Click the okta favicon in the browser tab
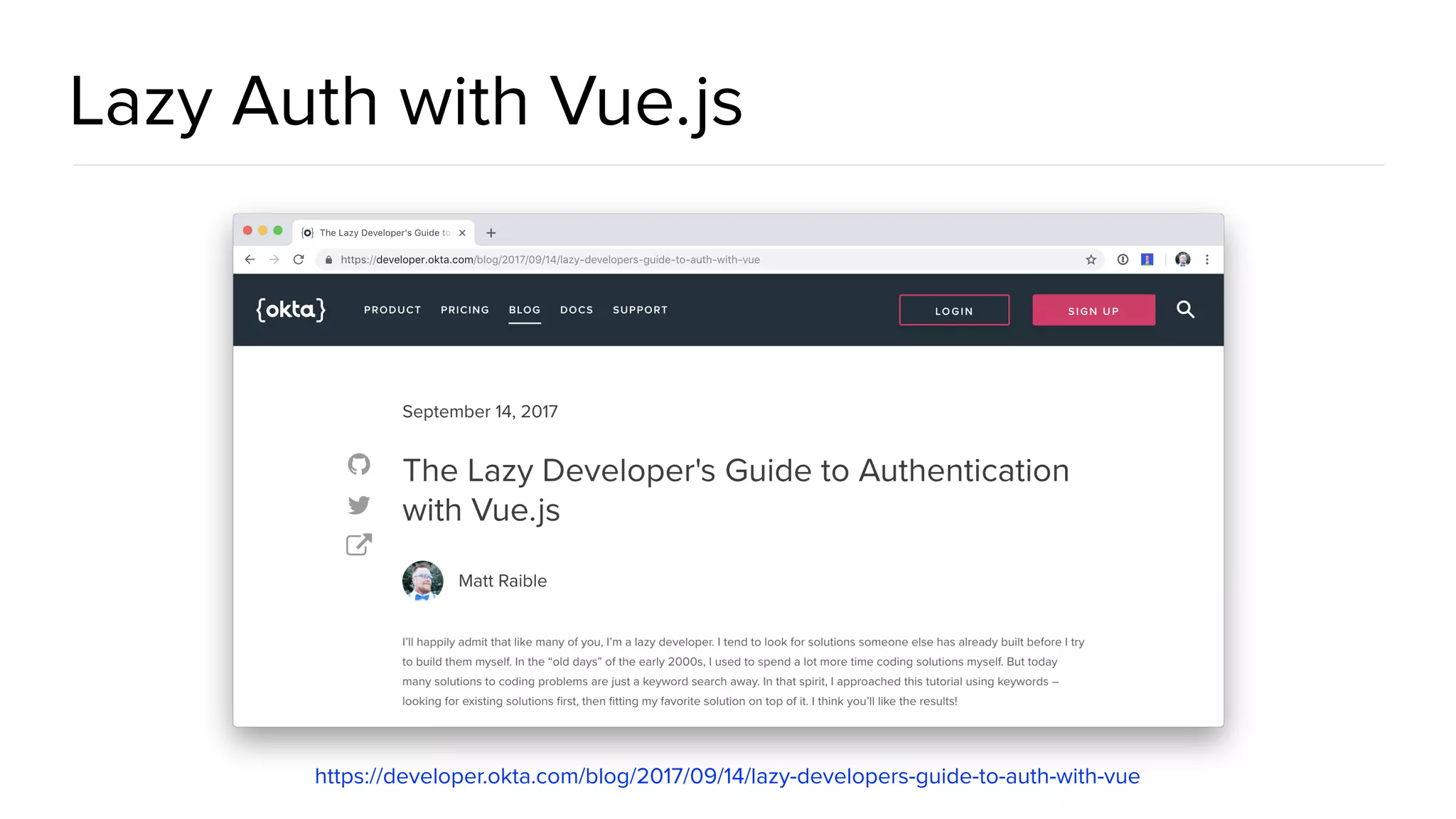The height and width of the screenshot is (819, 1456). pyautogui.click(x=307, y=232)
